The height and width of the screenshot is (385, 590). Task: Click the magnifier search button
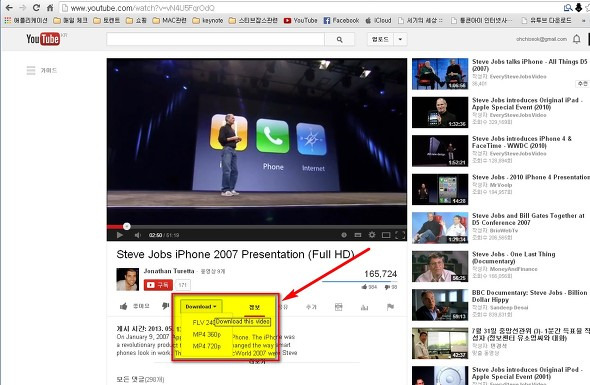click(339, 39)
